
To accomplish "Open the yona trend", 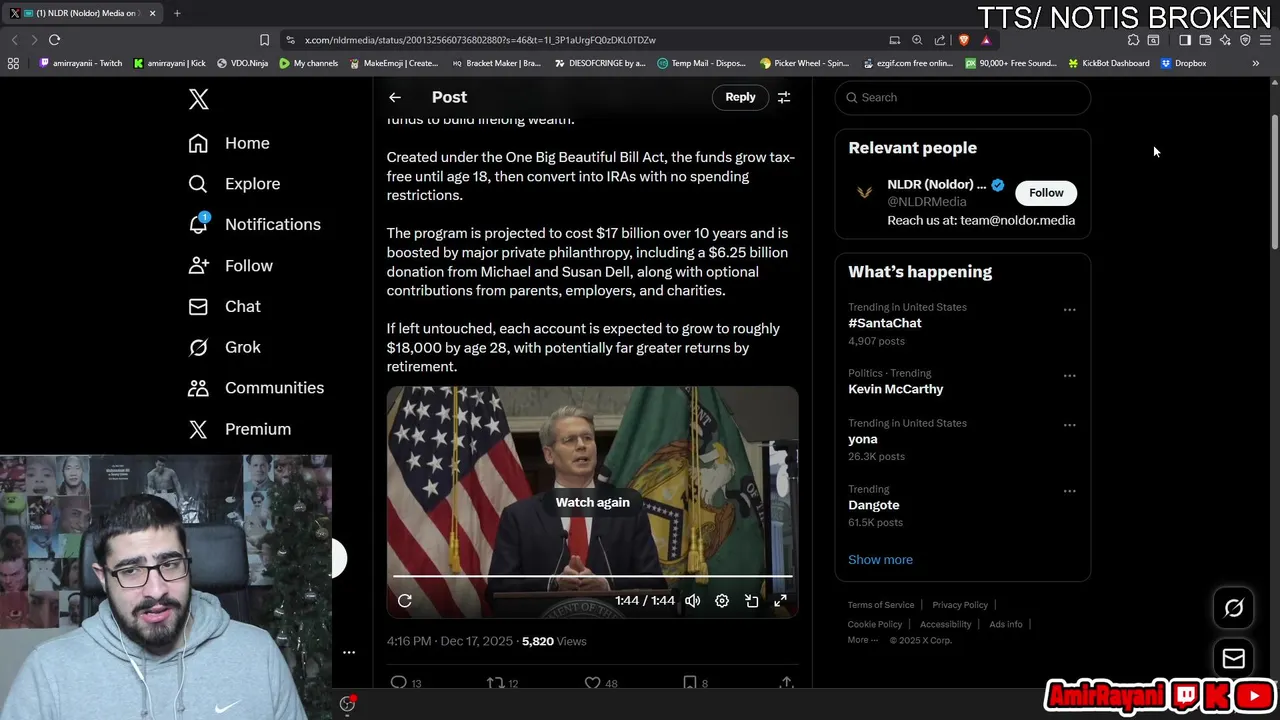I will coord(863,439).
